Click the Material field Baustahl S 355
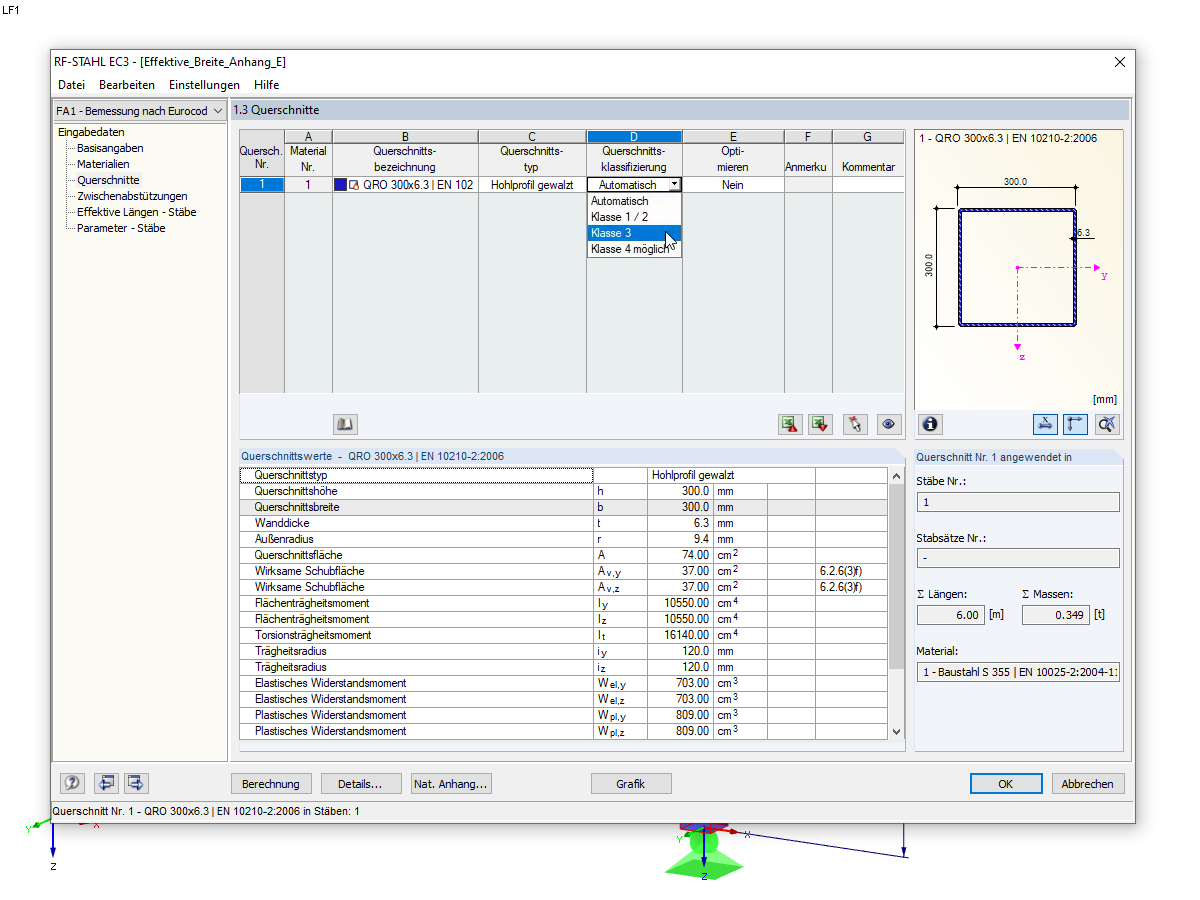The width and height of the screenshot is (1200, 900). 1018,672
